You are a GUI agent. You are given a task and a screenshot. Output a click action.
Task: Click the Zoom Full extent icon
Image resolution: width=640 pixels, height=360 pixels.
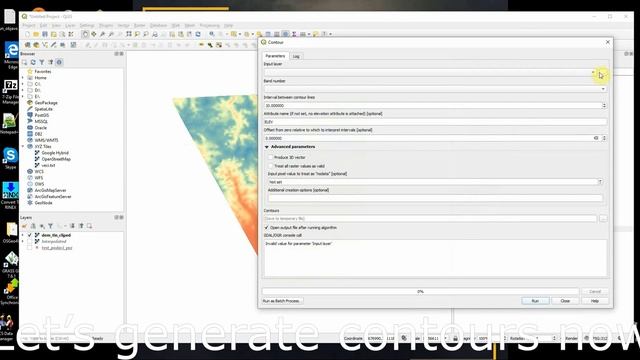click(x=129, y=34)
